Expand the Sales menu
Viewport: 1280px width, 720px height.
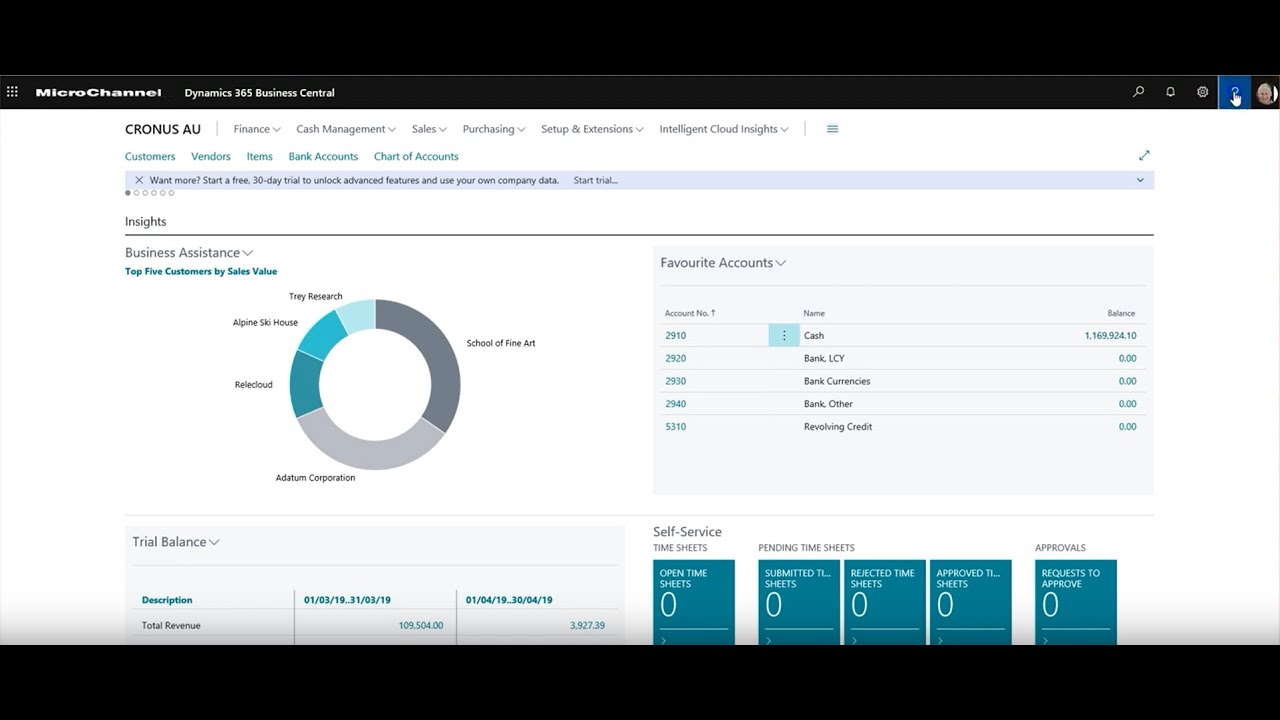(429, 129)
